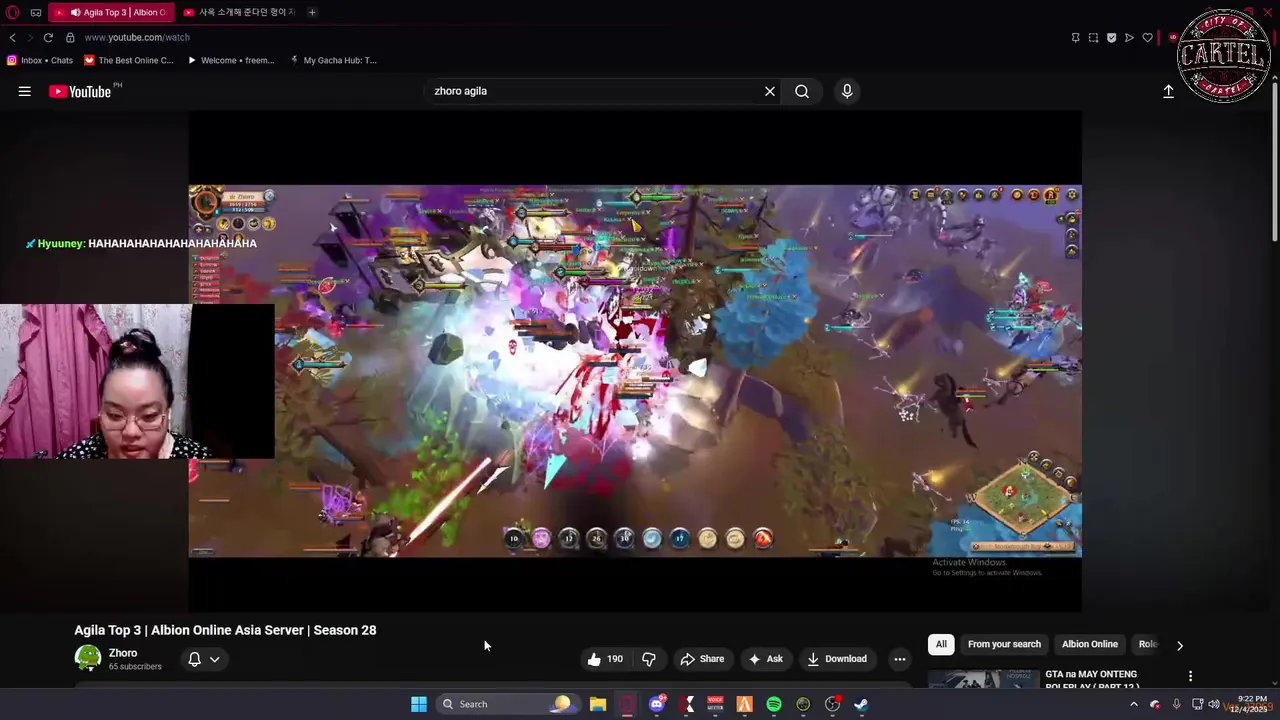Viewport: 1280px width, 720px height.
Task: Select the Albion Online chip
Action: click(x=1090, y=644)
